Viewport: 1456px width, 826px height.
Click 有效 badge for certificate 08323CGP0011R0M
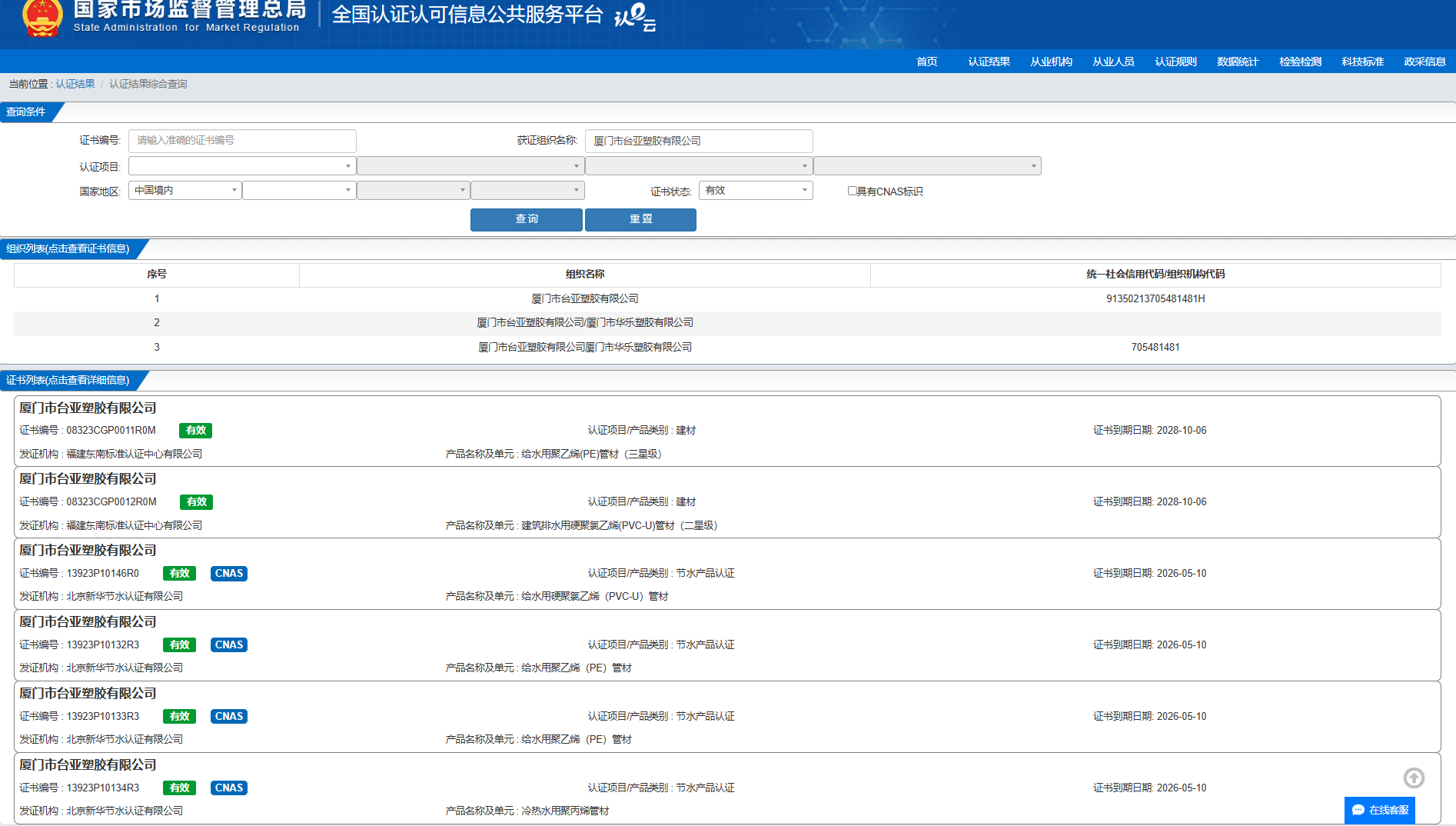click(196, 431)
